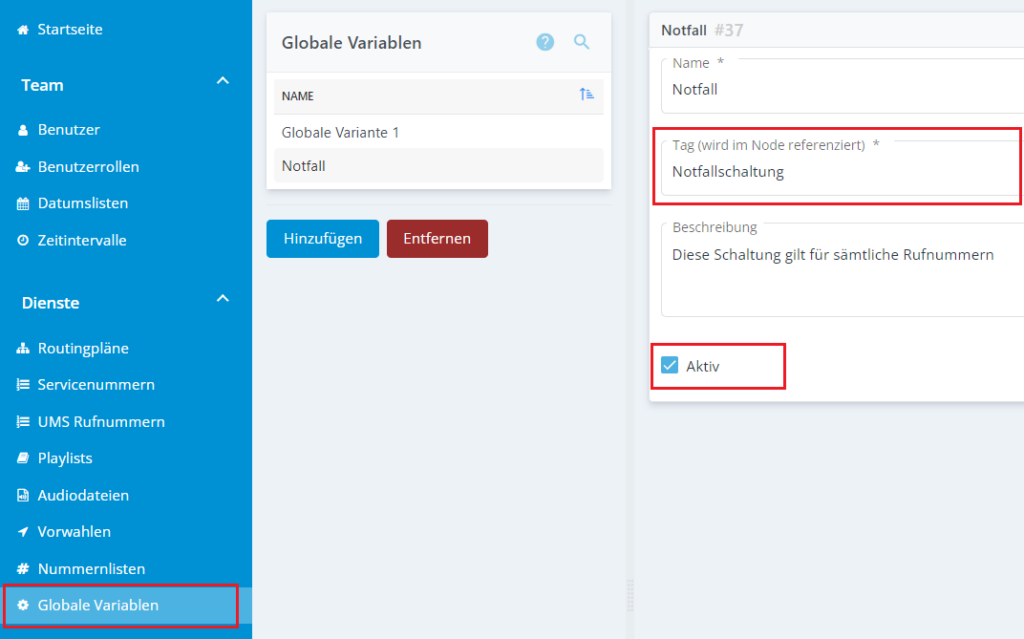Click the red Entfernen button

(x=437, y=239)
